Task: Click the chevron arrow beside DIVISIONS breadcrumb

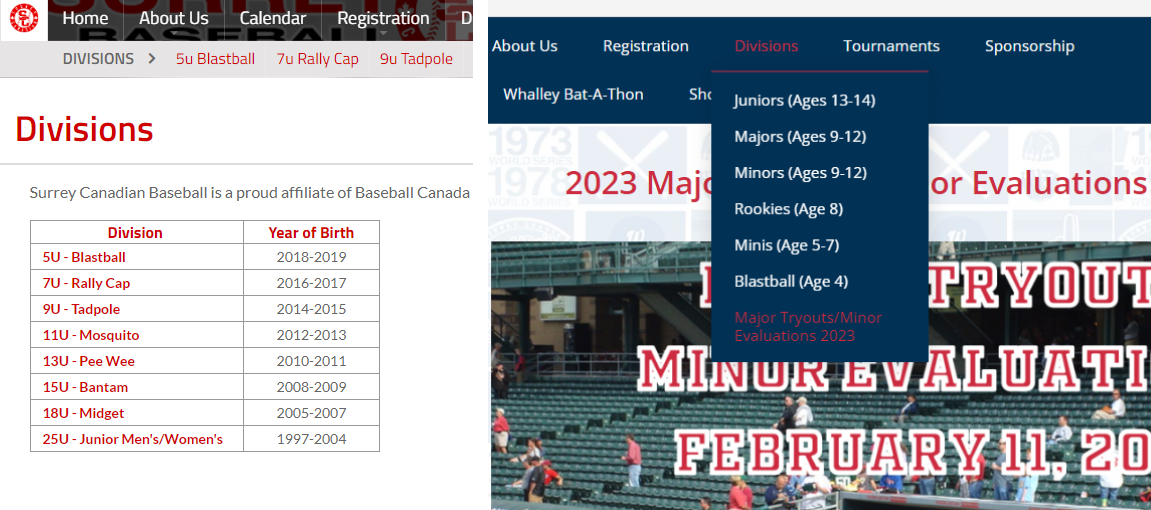Action: 152,59
